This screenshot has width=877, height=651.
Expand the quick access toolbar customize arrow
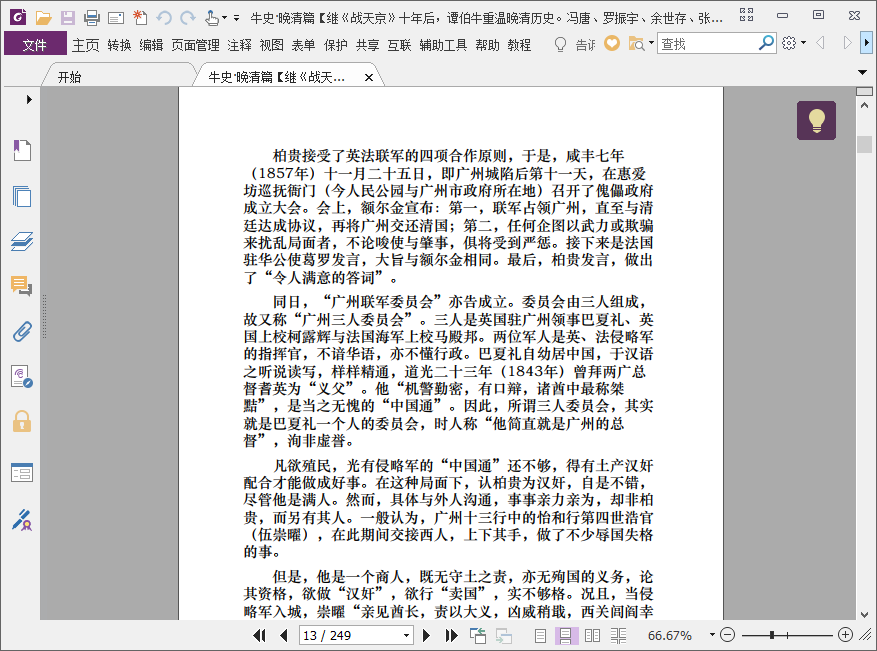pyautogui.click(x=237, y=18)
